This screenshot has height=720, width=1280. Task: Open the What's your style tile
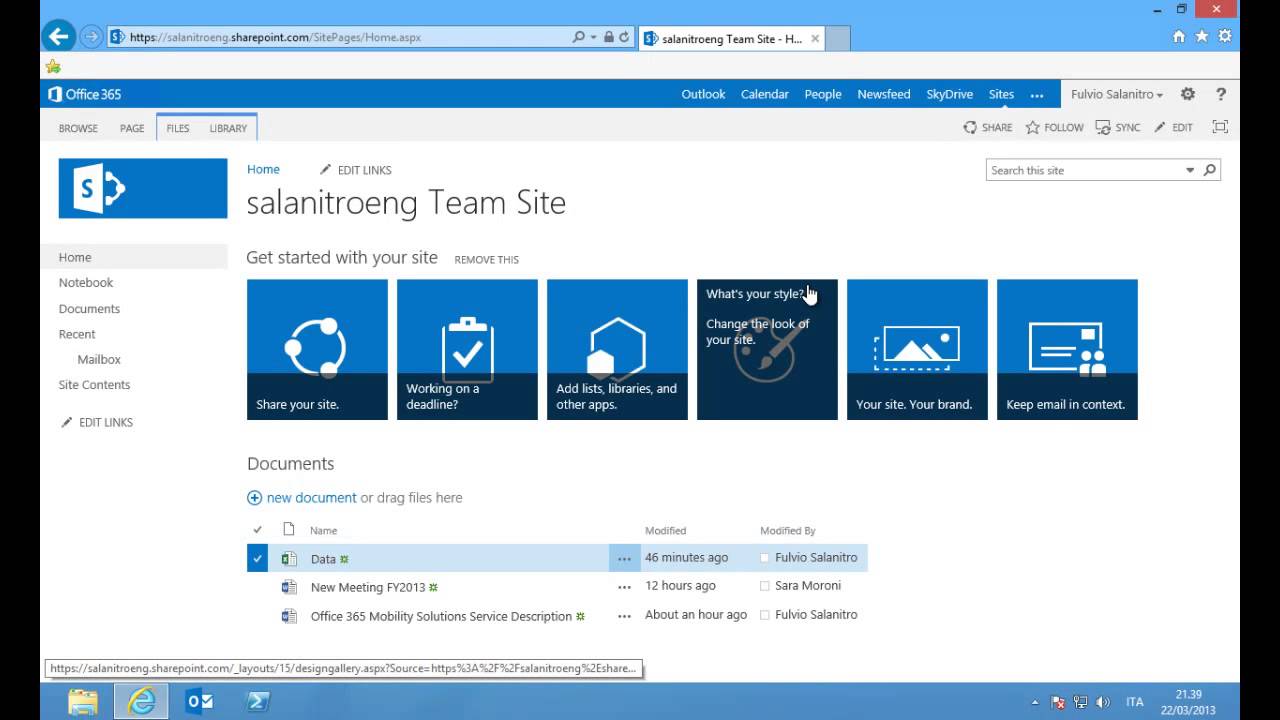click(x=767, y=349)
